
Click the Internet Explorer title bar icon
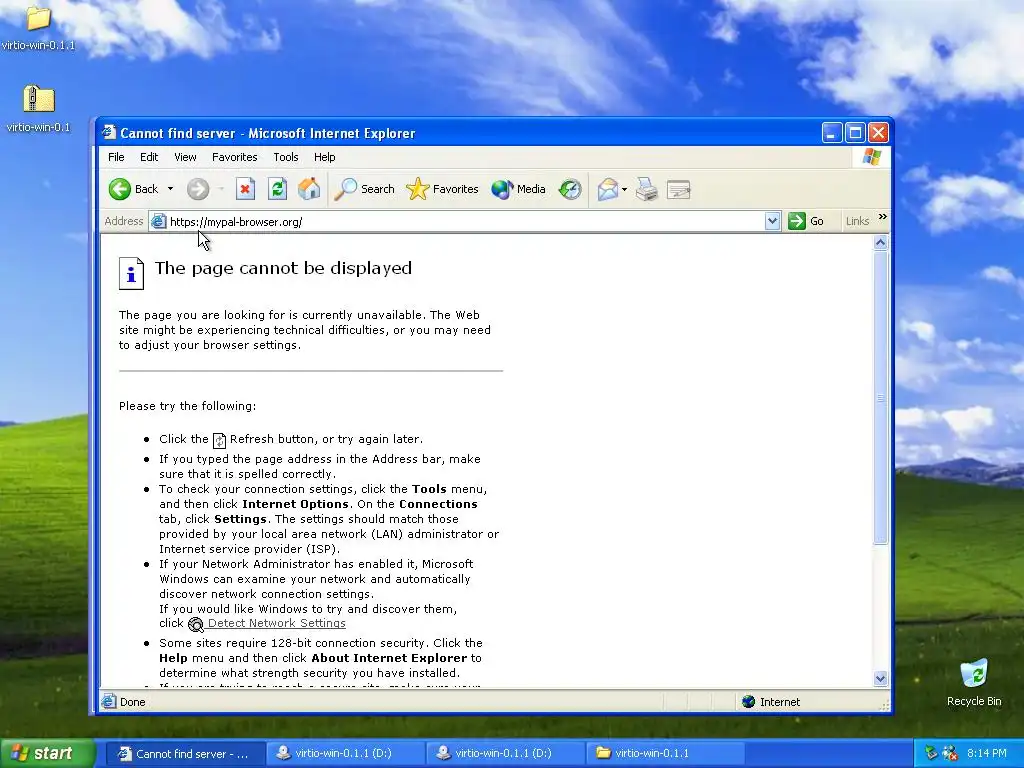[x=109, y=133]
